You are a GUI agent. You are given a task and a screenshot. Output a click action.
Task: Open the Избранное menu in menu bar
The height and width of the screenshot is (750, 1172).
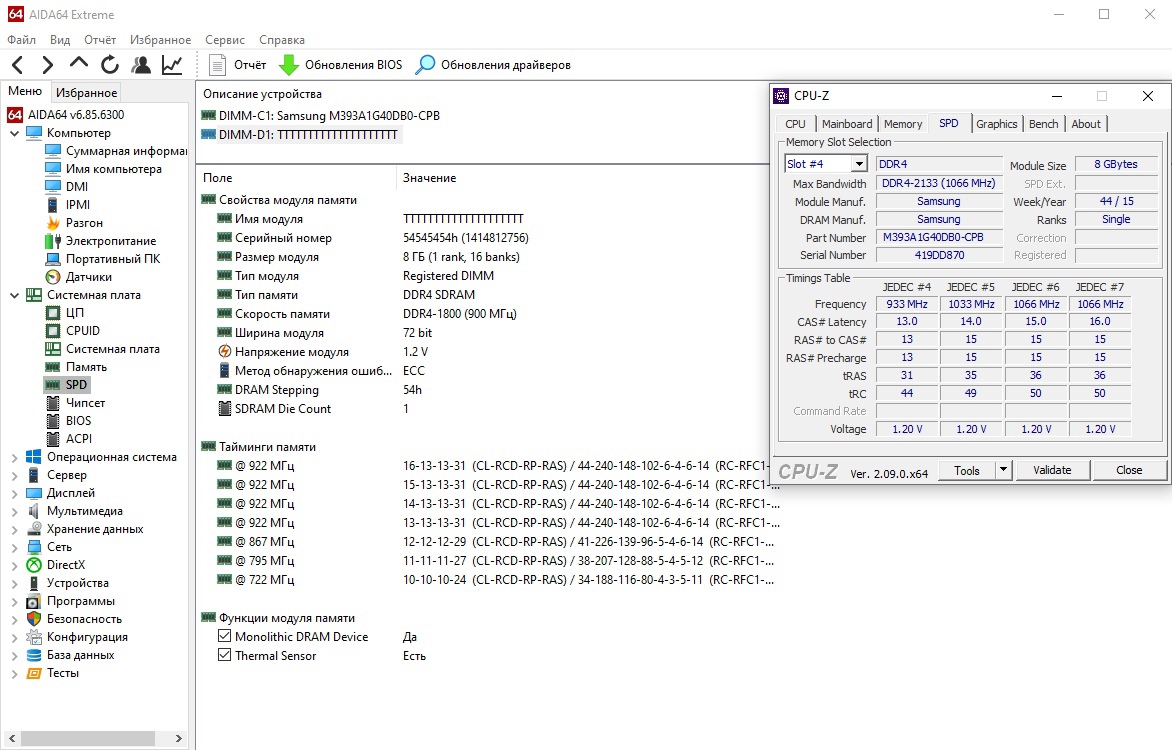160,40
